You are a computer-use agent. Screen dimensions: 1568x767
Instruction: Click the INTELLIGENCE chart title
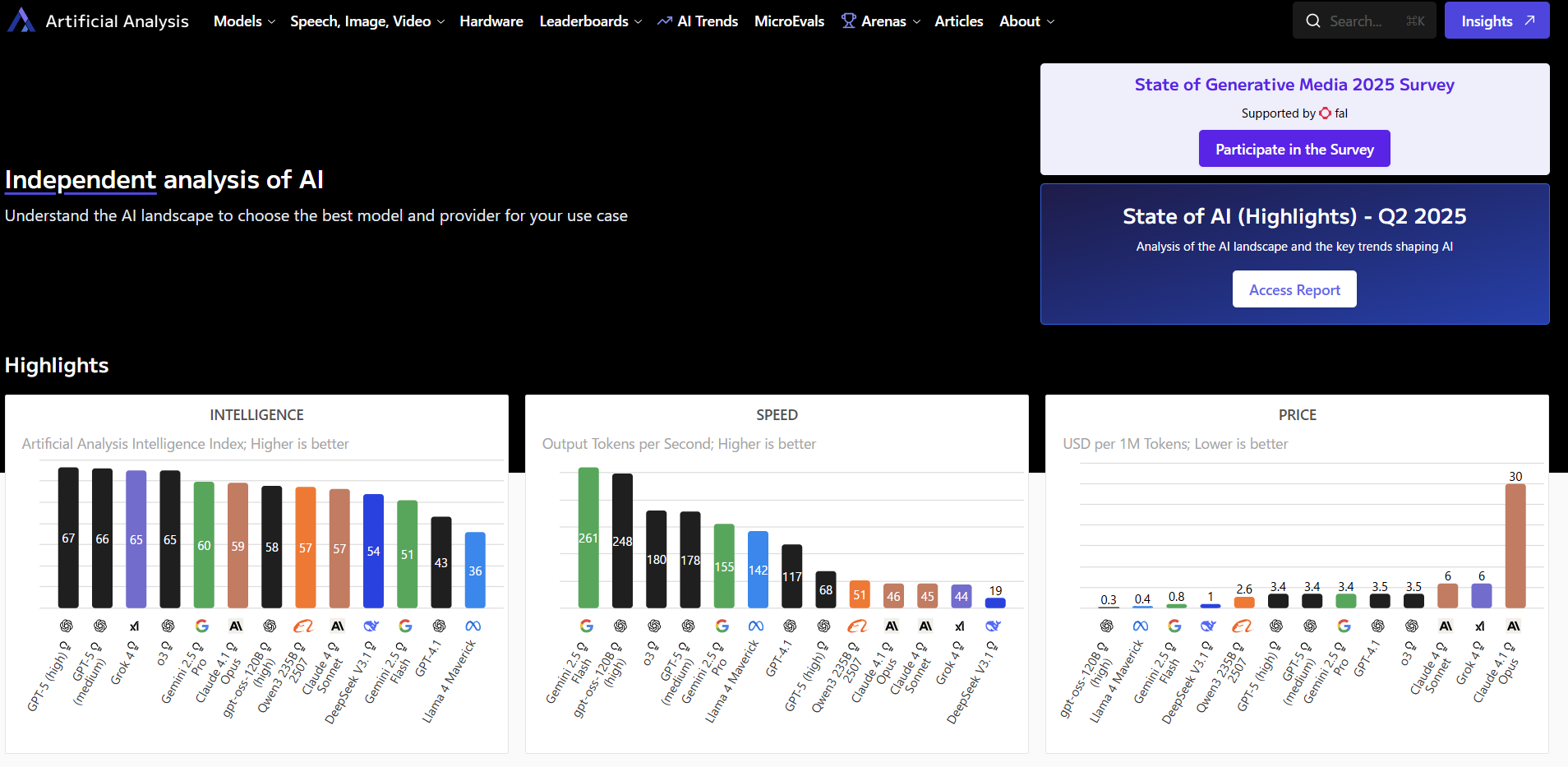click(256, 415)
